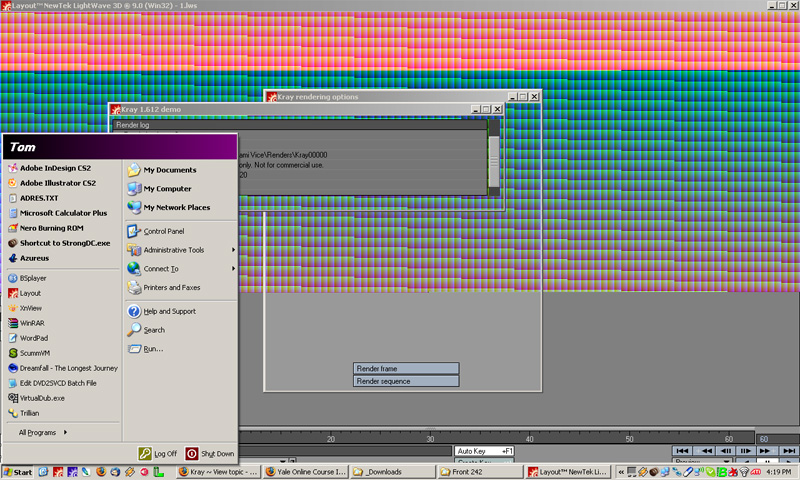The image size is (800, 480).
Task: Launch Dreamfall - The Longest Journey
Action: point(63,368)
